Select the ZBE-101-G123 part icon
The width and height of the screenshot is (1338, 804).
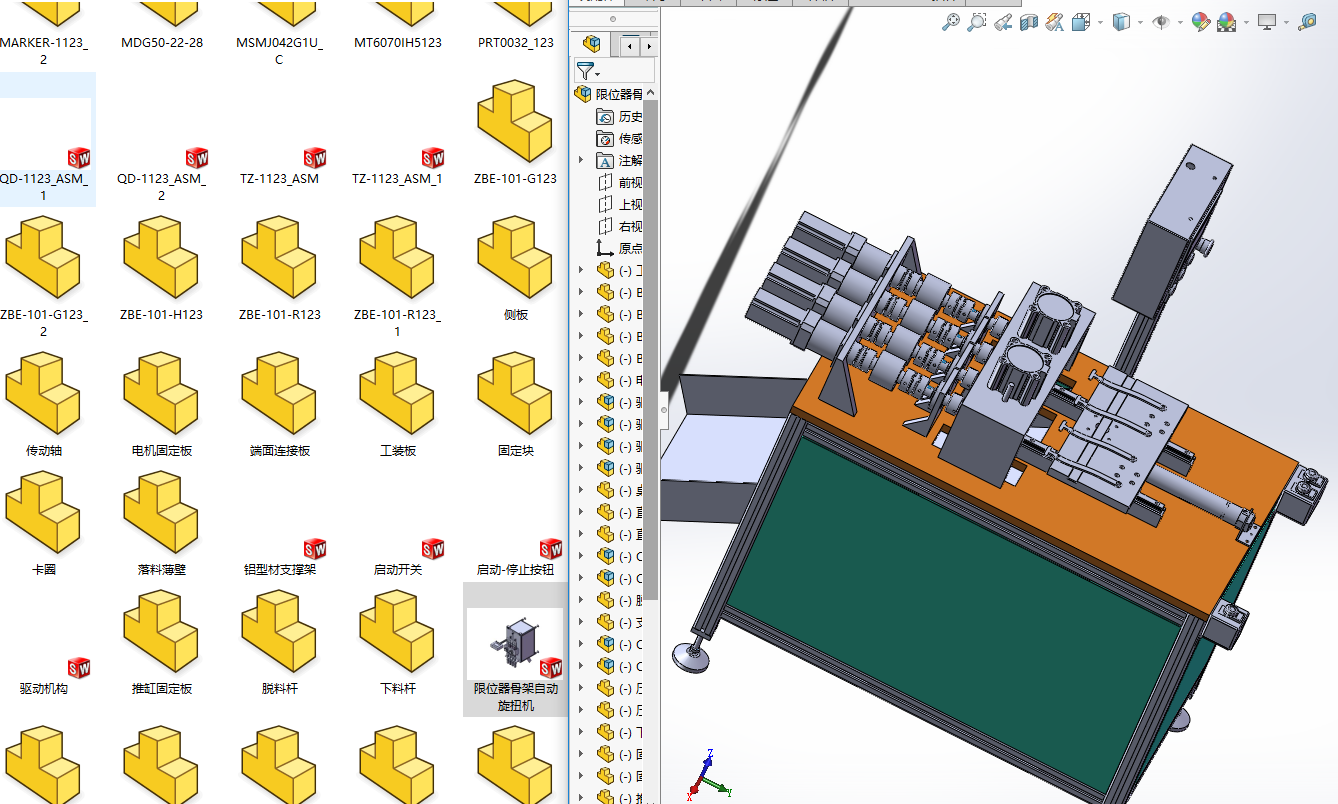(515, 121)
